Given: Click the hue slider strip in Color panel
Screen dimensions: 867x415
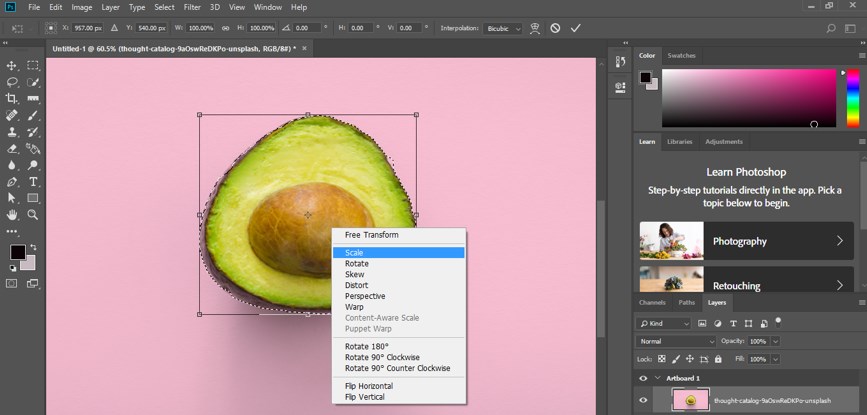Looking at the screenshot, I should (853, 98).
